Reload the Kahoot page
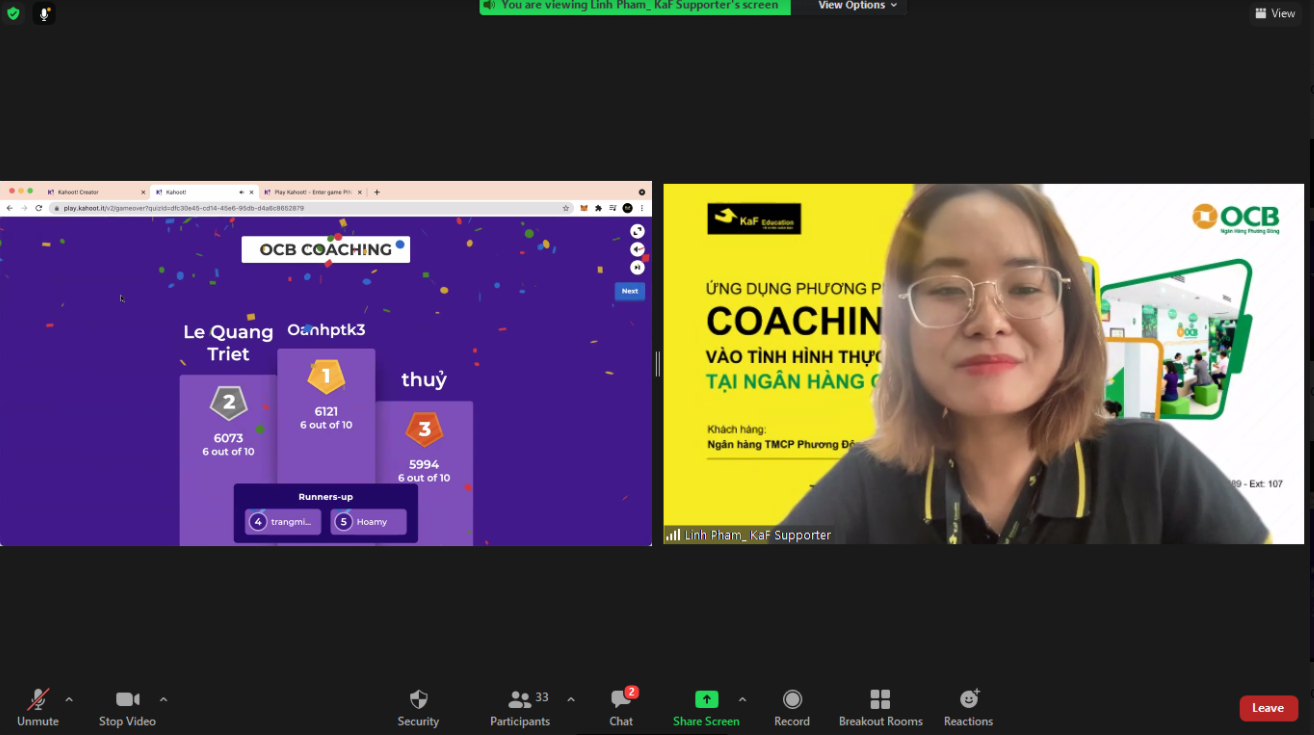Screen dimensions: 1314x735 pos(39,208)
